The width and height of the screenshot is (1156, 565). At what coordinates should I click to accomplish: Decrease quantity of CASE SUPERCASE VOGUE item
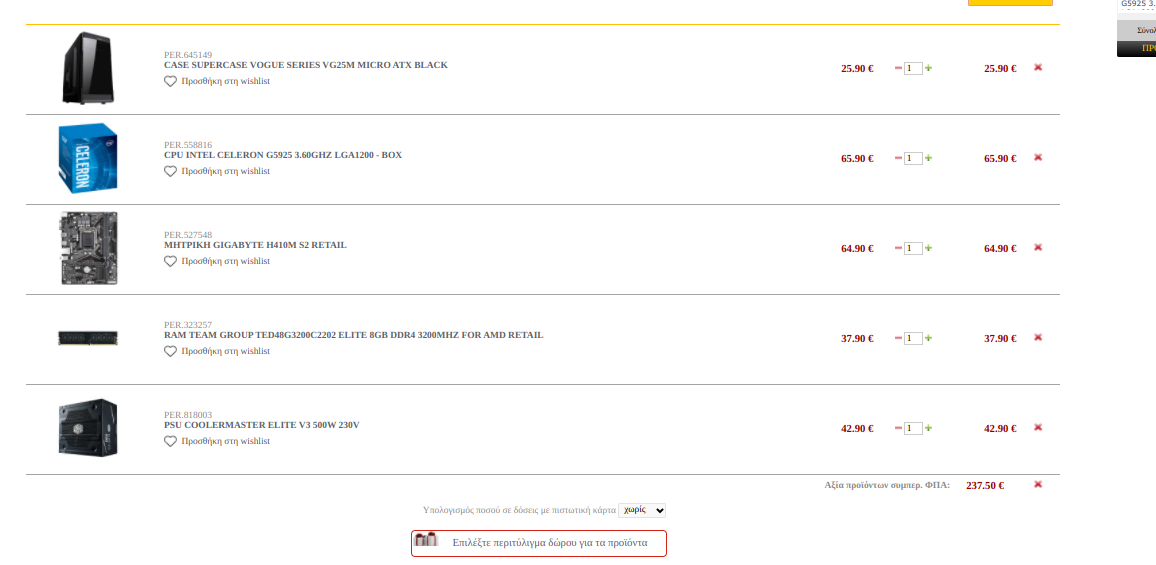tap(898, 68)
